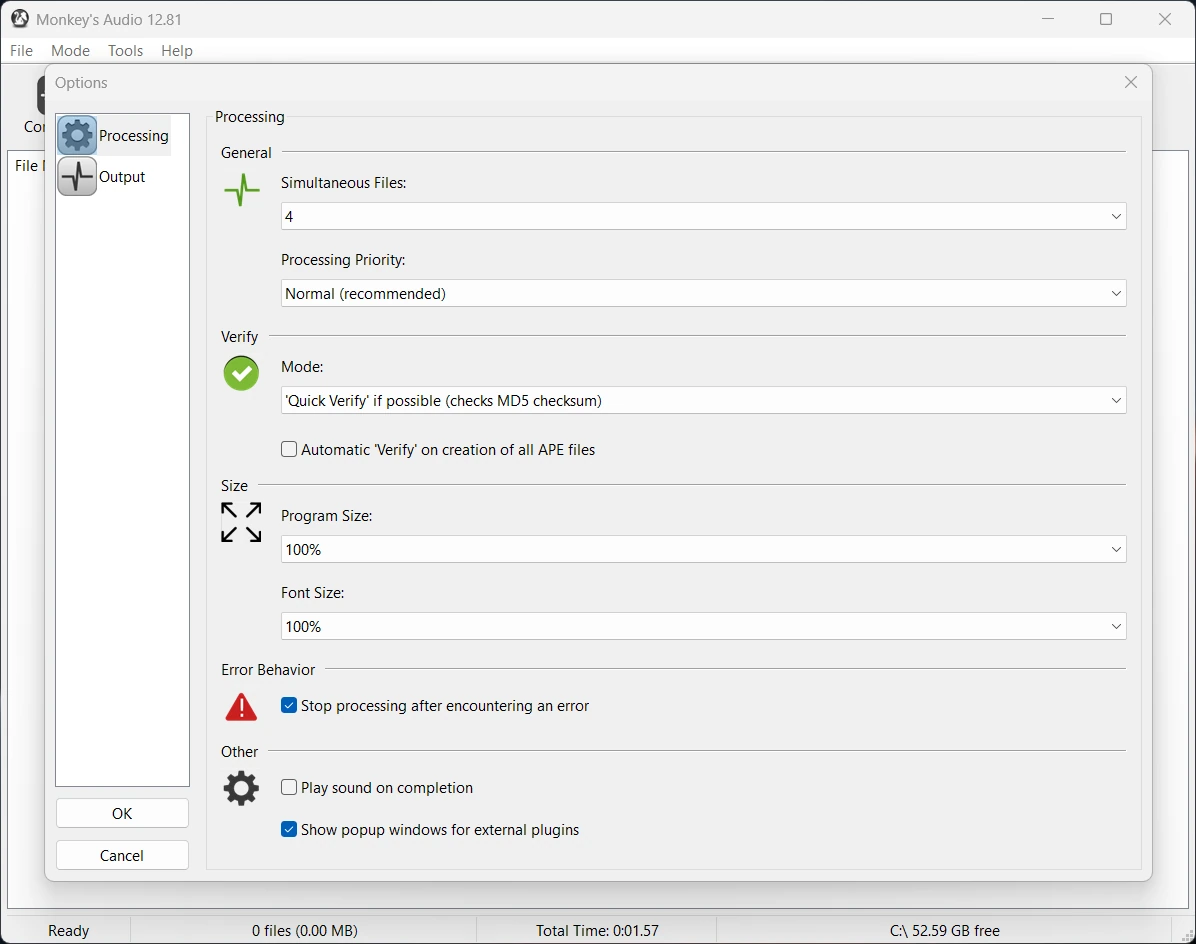Click the Cancel button
This screenshot has width=1196, height=944.
(122, 856)
